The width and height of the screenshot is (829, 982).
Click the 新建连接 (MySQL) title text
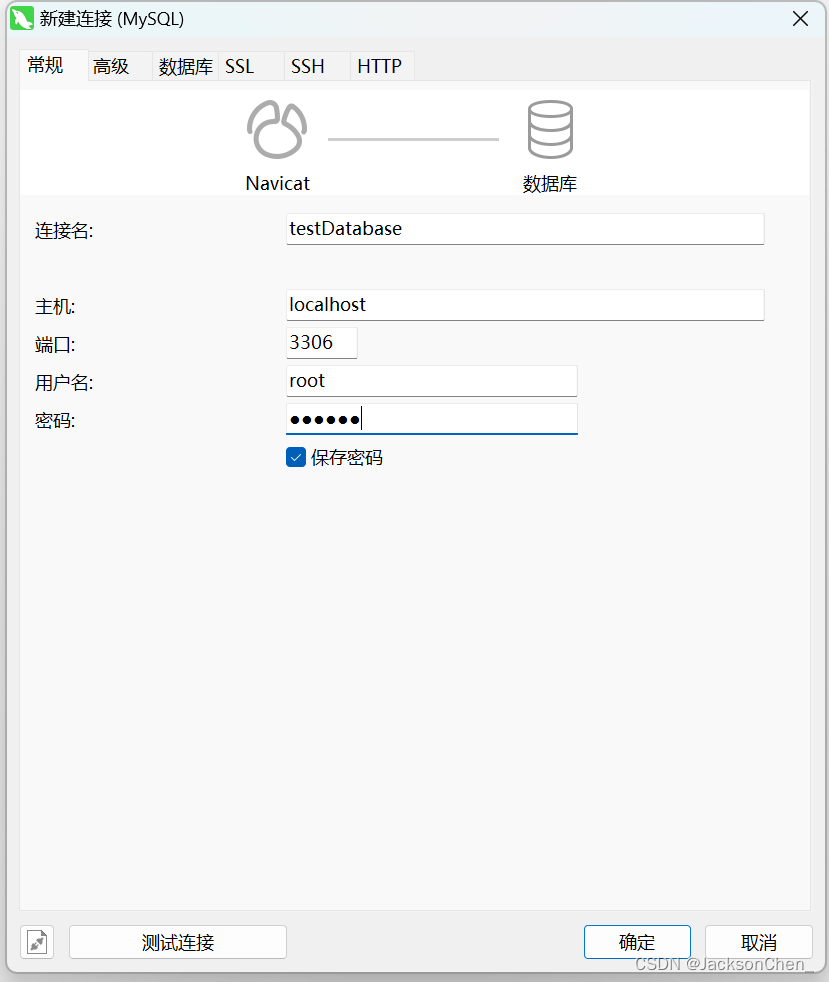[x=112, y=19]
